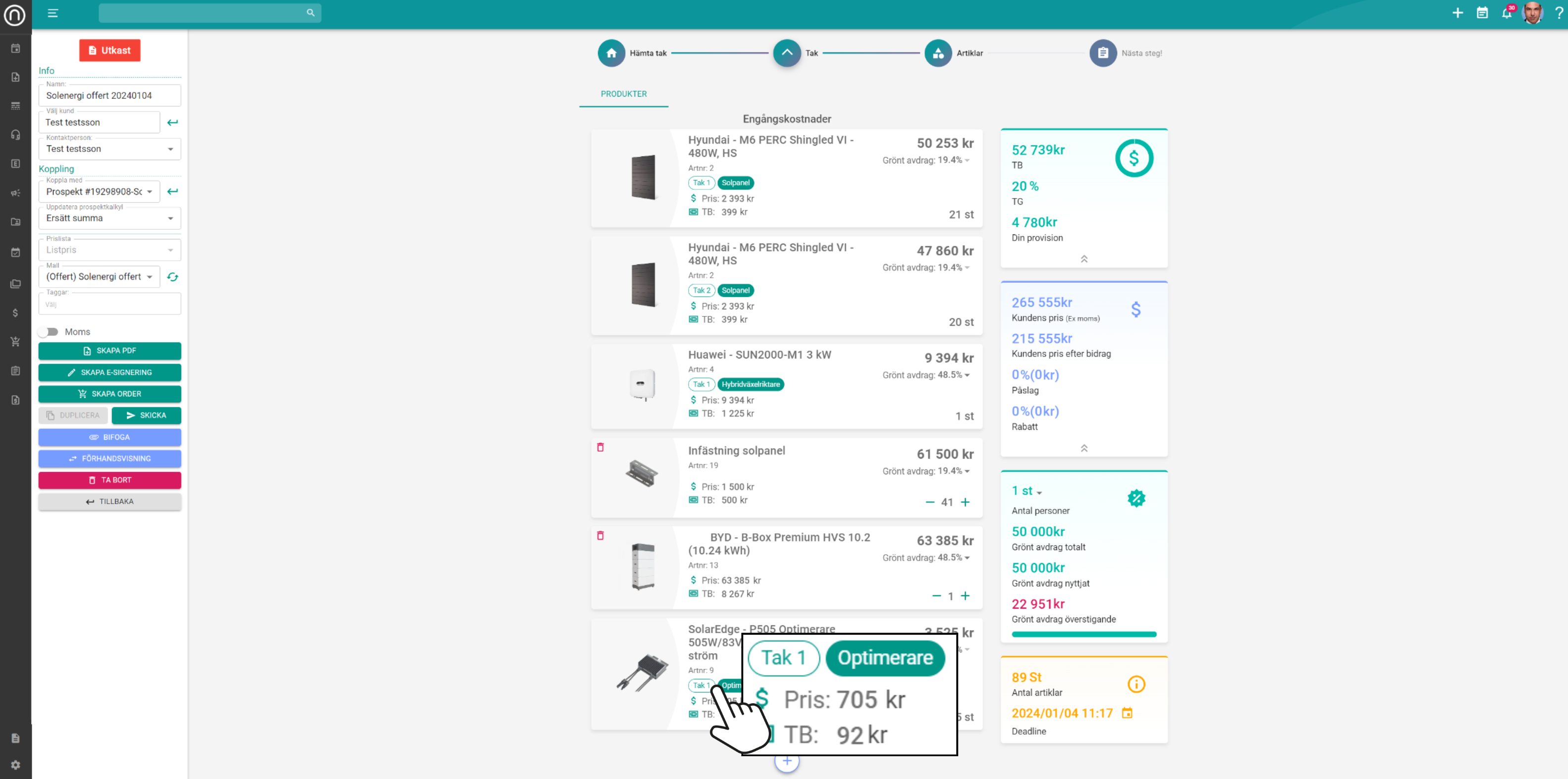Screen dimensions: 1568x779
Task: Go to the Artiklar step
Action: (938, 53)
